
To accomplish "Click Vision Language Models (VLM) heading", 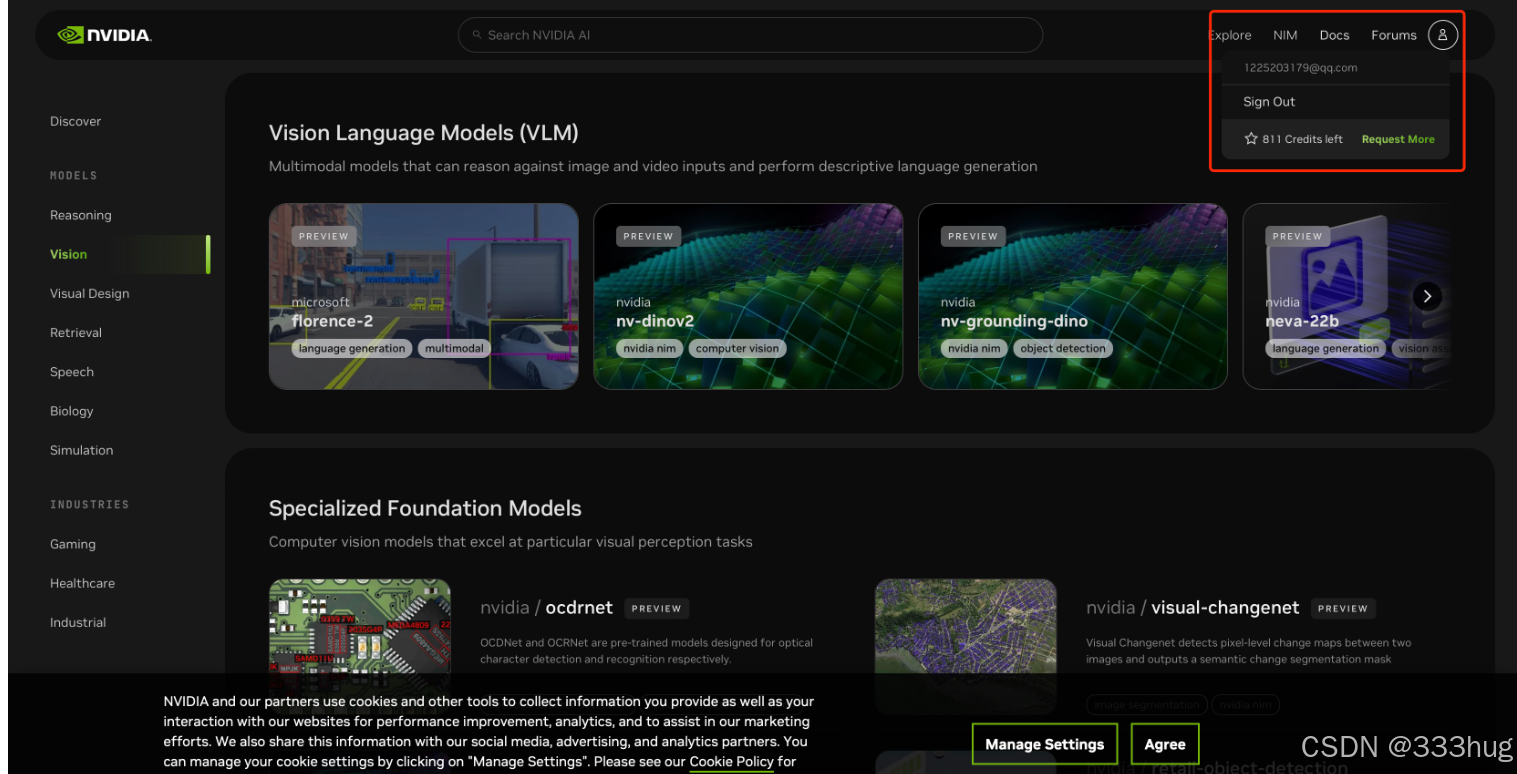I will 424,133.
